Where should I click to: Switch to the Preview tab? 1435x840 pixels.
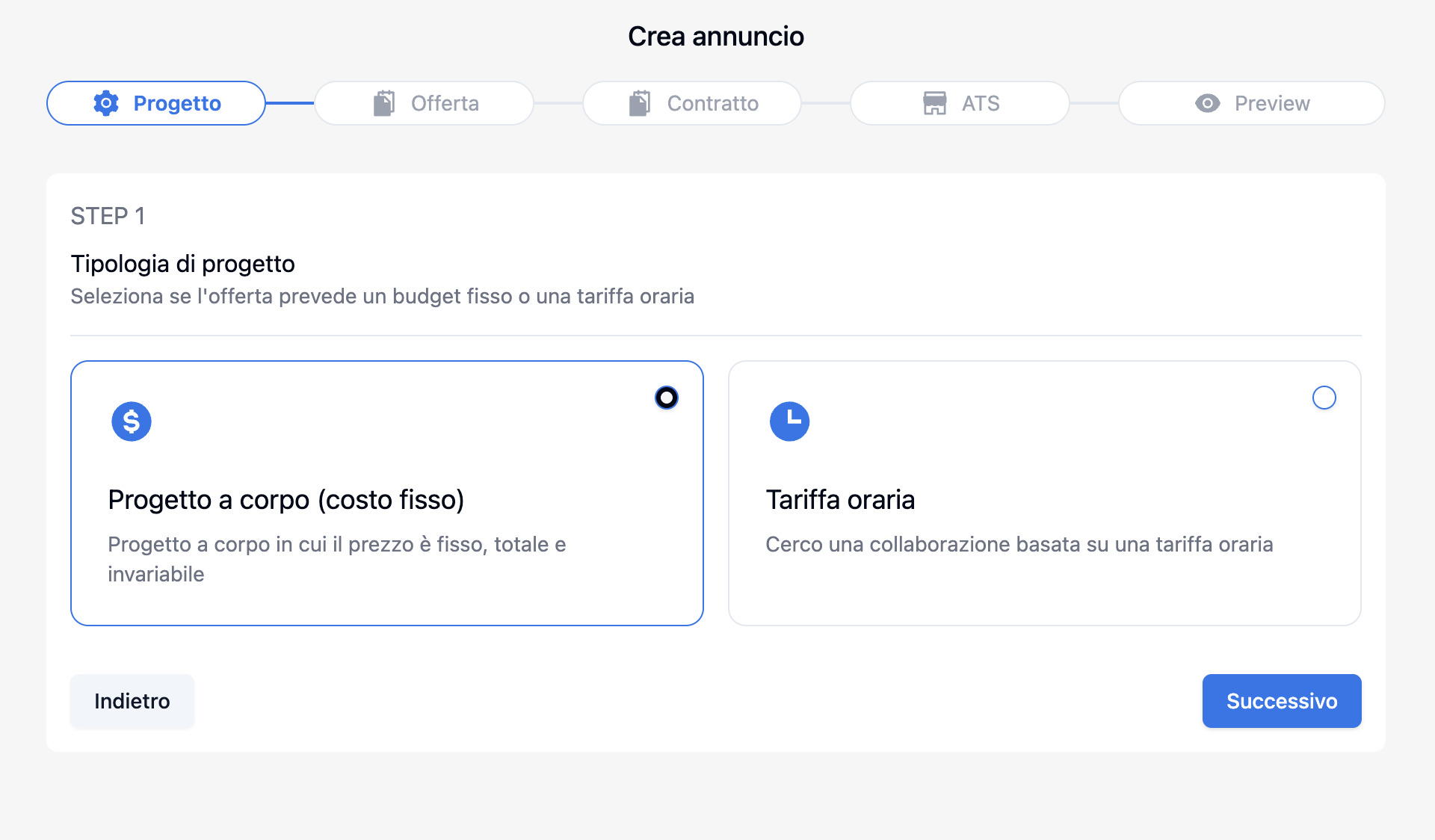point(1250,103)
